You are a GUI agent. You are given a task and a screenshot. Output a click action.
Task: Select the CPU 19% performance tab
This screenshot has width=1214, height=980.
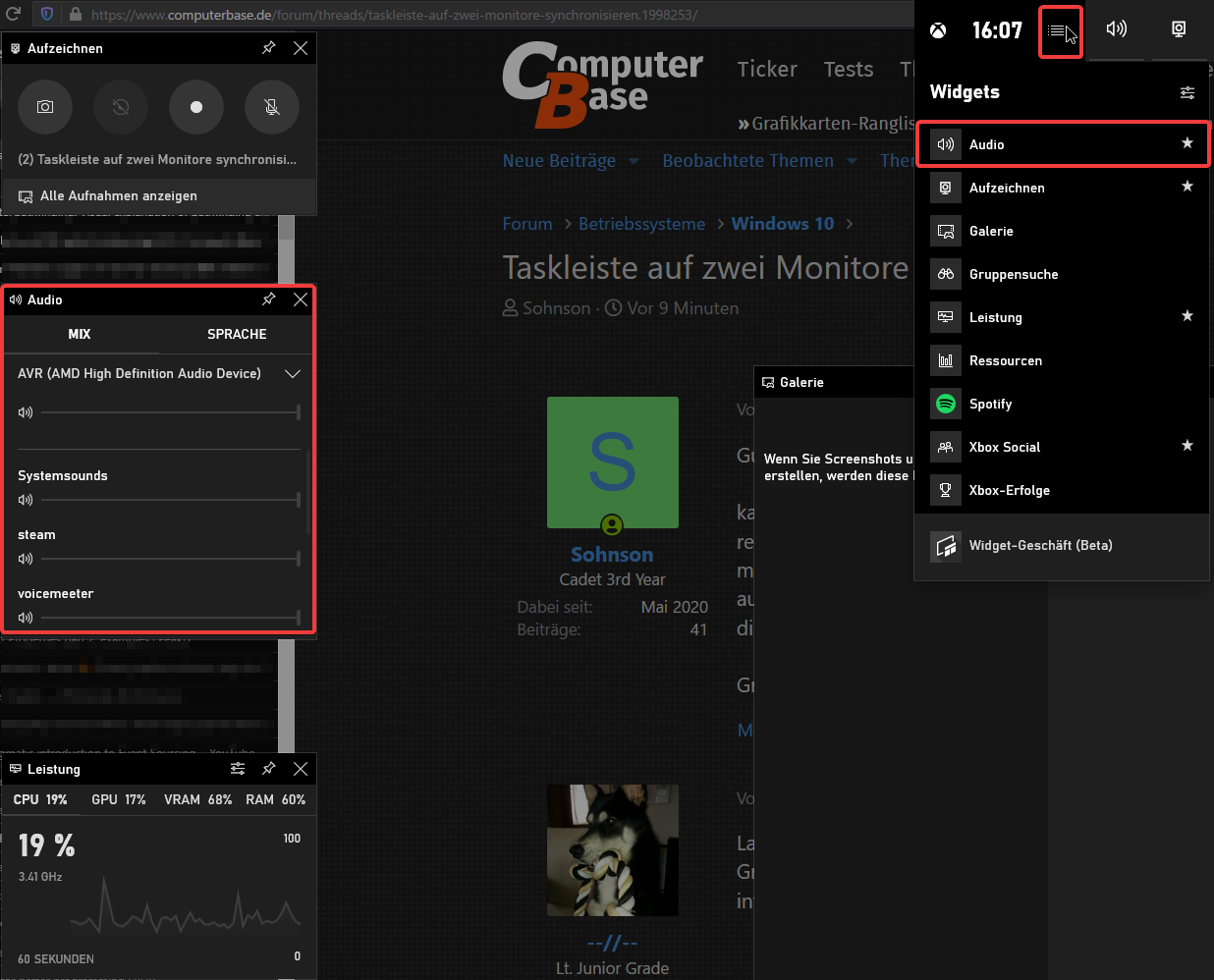(x=40, y=800)
